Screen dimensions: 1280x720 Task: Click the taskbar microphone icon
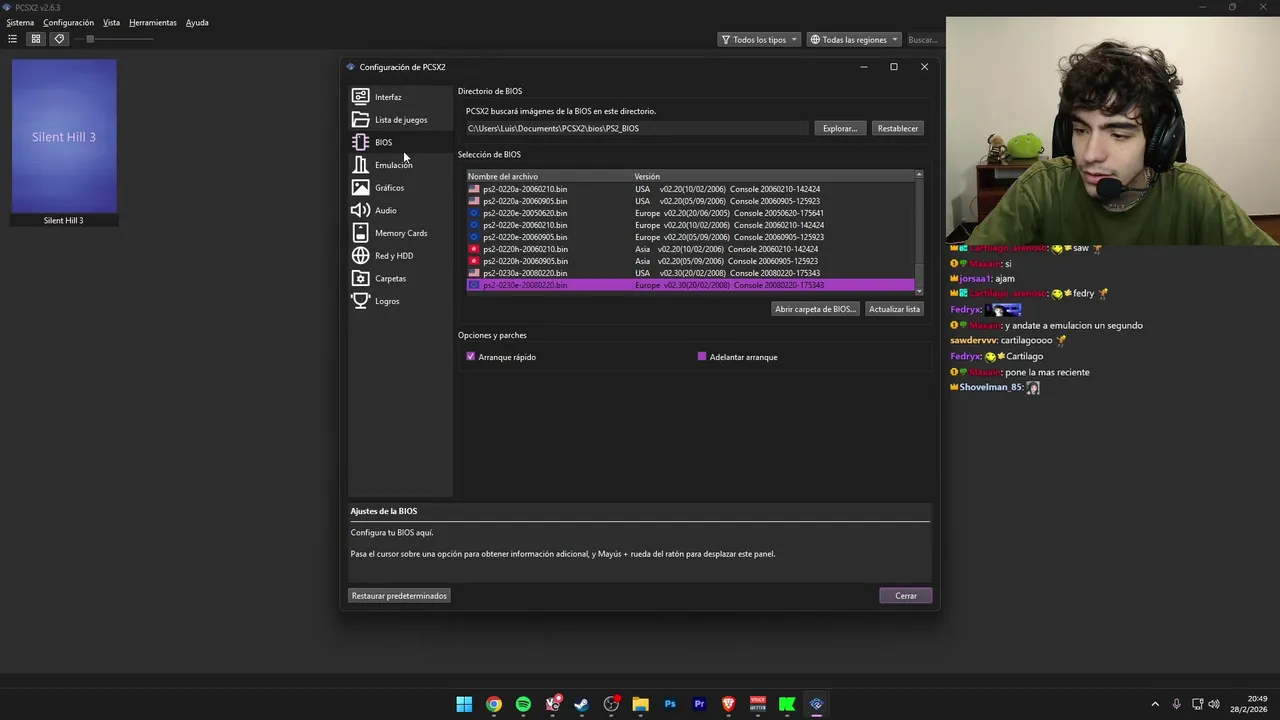(x=1176, y=704)
